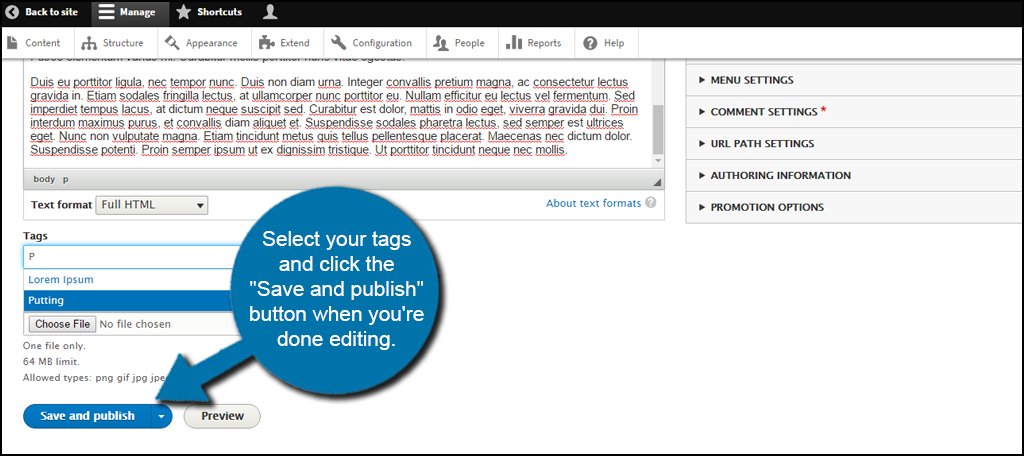Open the Configuration admin menu
Screen dimensions: 1024x456
point(372,43)
